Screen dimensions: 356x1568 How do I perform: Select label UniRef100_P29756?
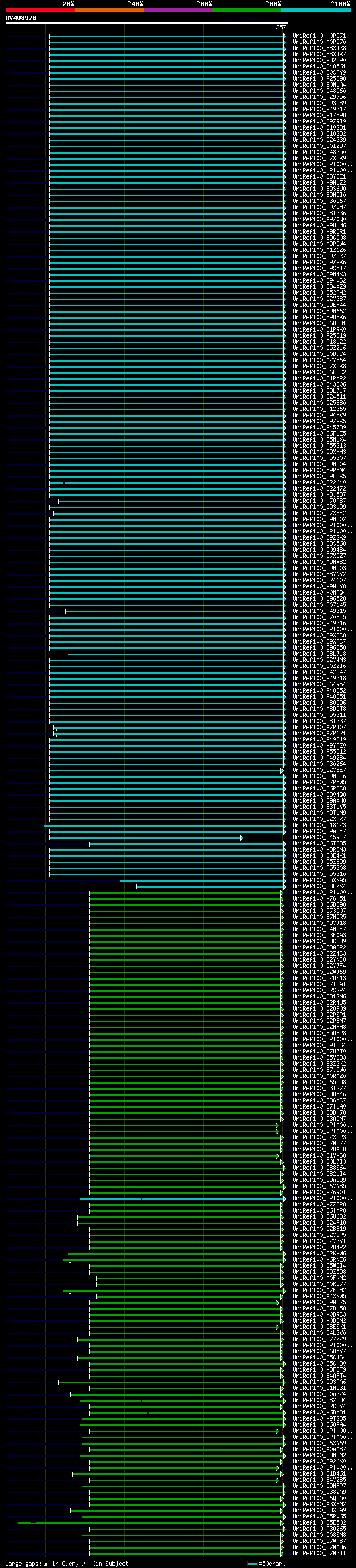(x=319, y=97)
